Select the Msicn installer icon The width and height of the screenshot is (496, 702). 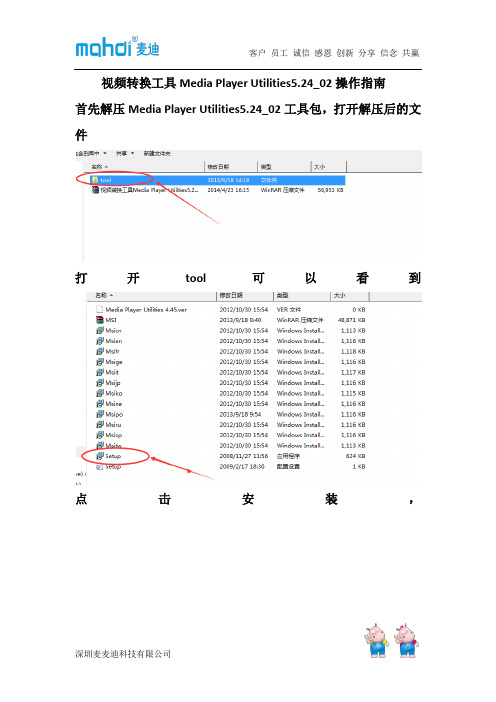(100, 330)
